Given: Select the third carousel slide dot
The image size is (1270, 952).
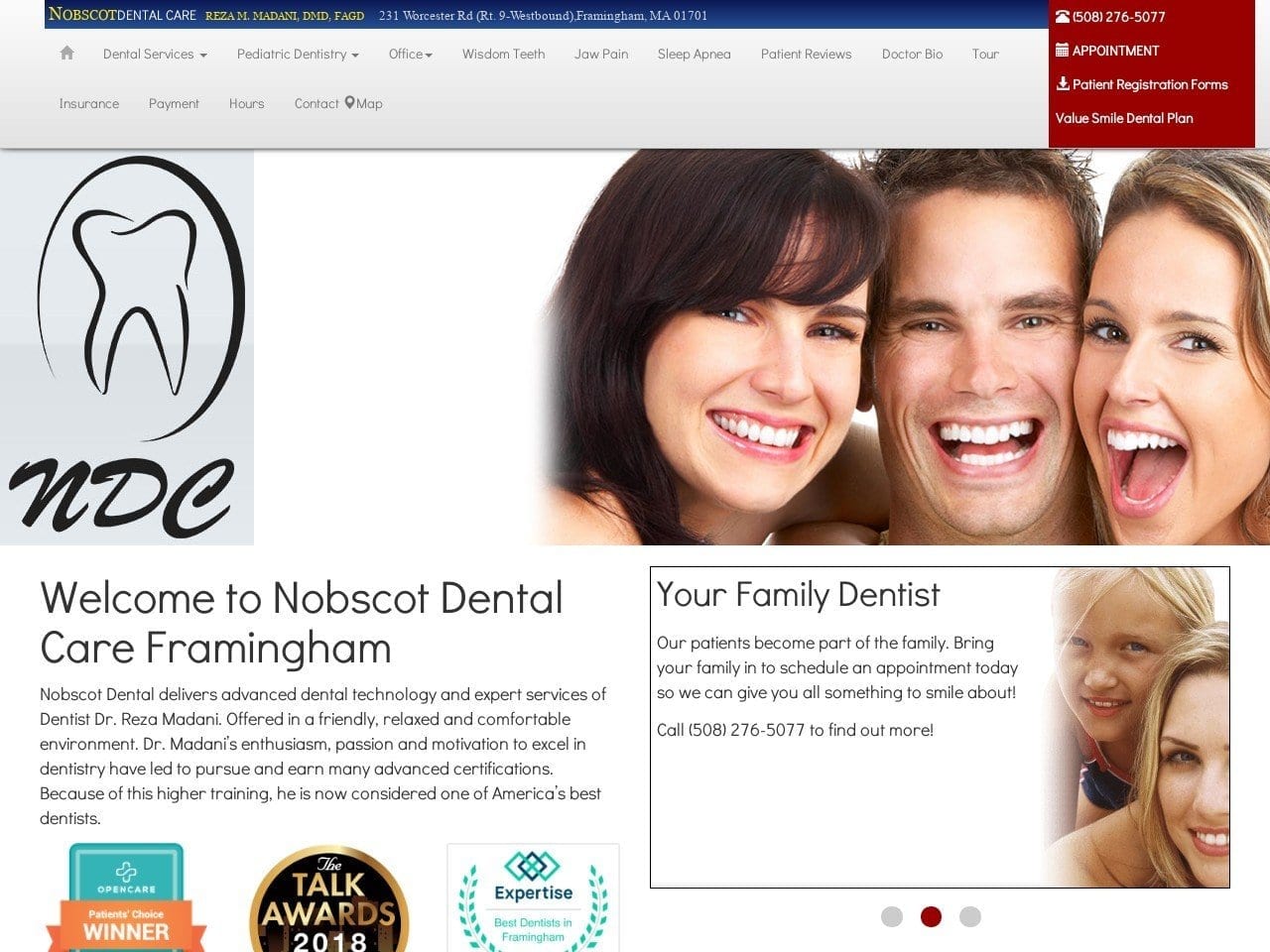Looking at the screenshot, I should click(x=970, y=916).
